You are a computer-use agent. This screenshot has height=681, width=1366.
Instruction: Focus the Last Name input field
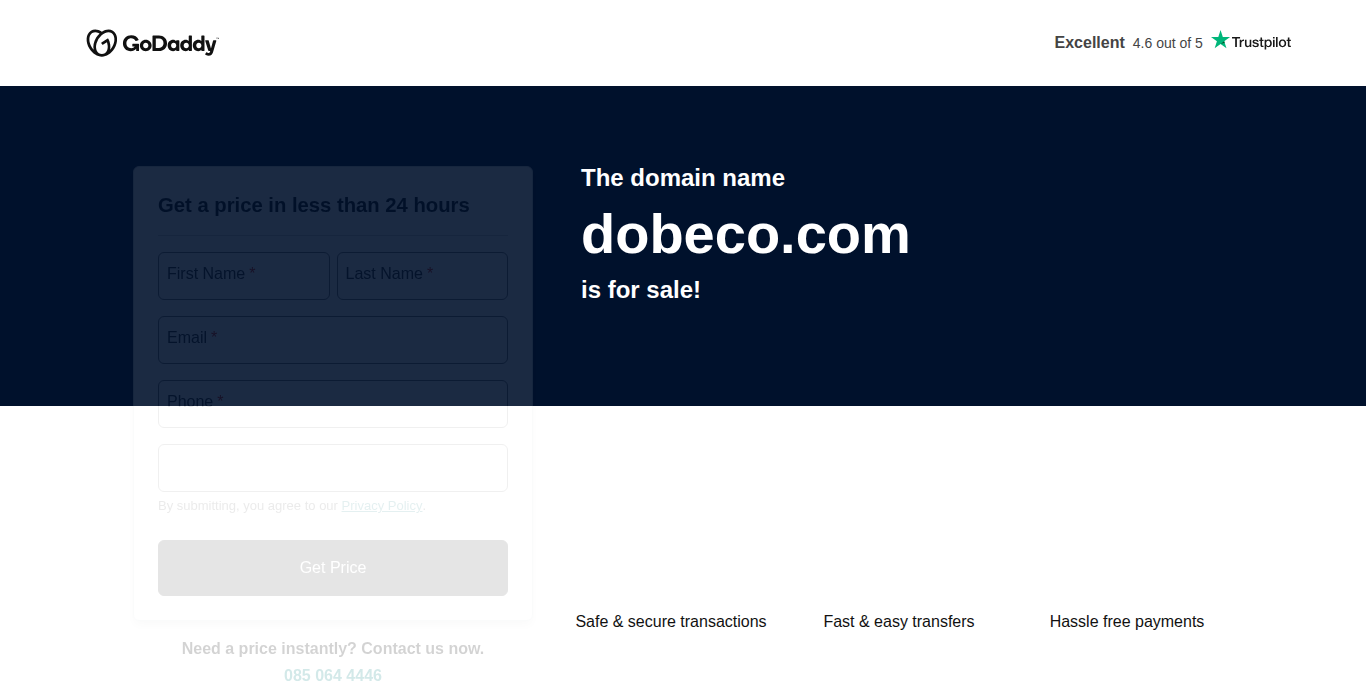[x=422, y=275]
